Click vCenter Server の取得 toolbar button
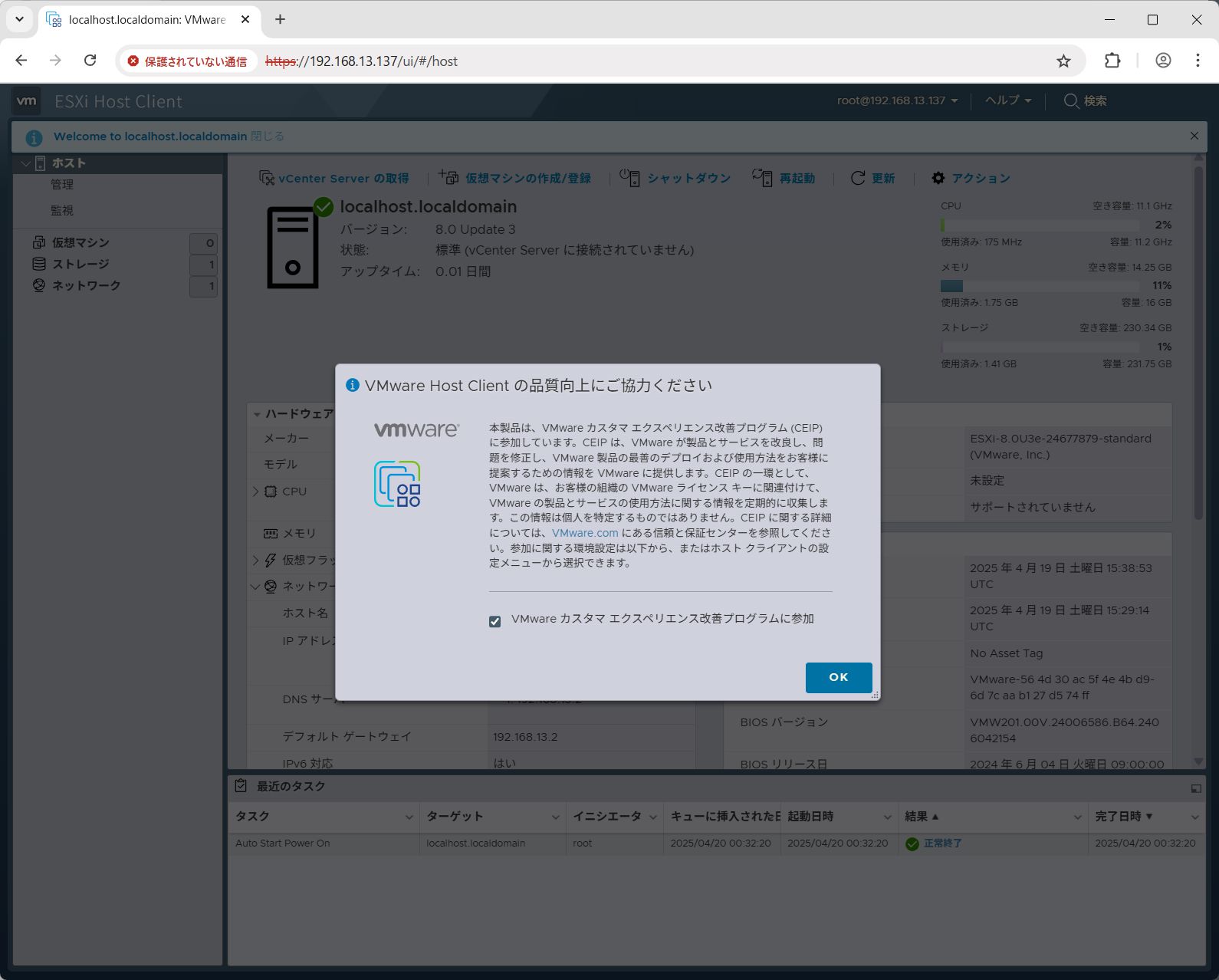 [x=333, y=178]
